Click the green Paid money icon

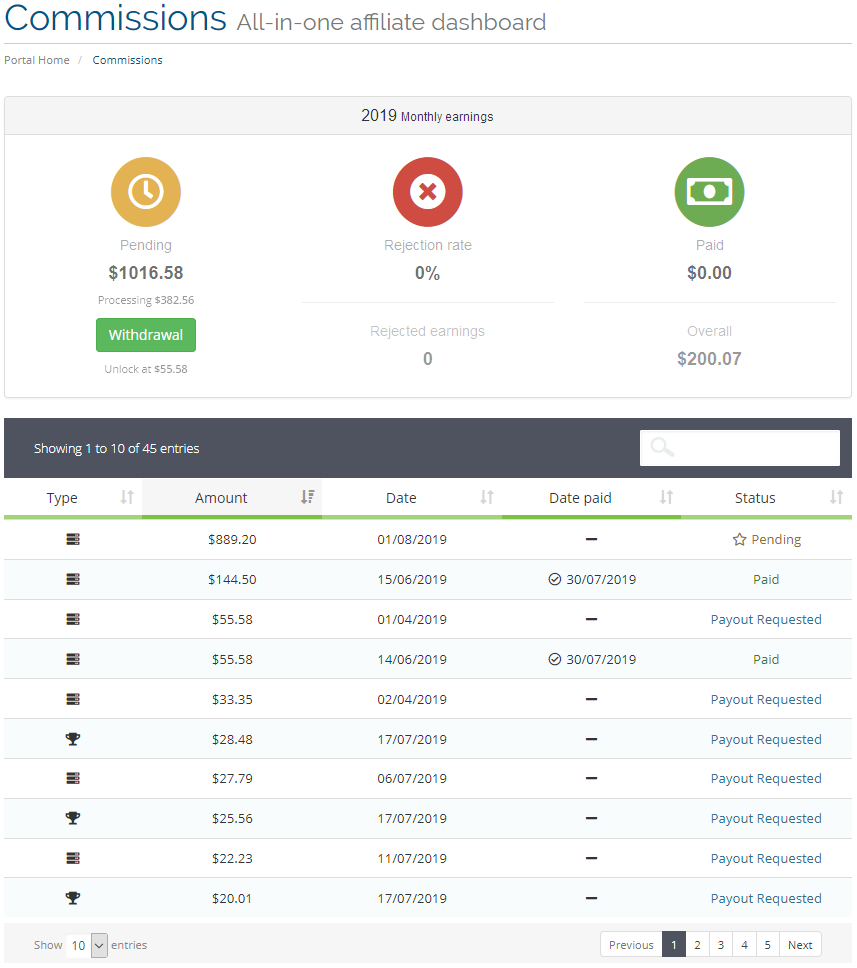point(709,192)
